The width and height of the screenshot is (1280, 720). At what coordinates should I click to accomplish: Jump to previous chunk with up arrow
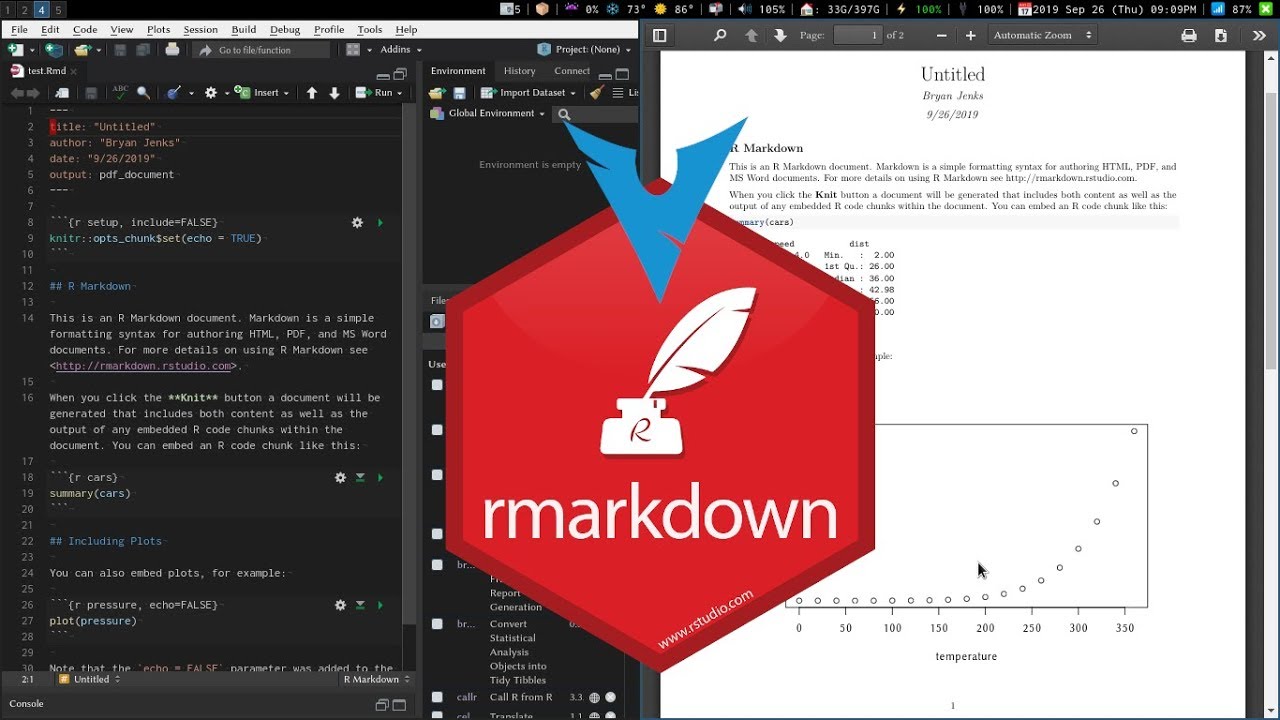tap(312, 92)
